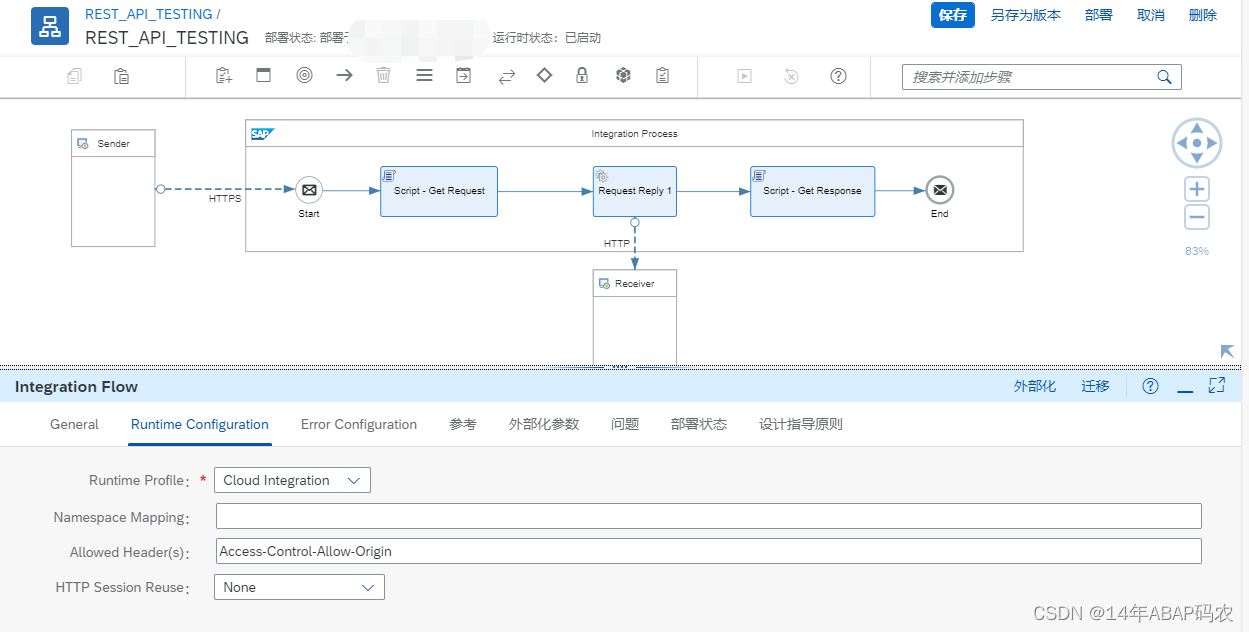Click the navigation compass control on canvas
Image resolution: width=1249 pixels, height=632 pixels.
1196,142
